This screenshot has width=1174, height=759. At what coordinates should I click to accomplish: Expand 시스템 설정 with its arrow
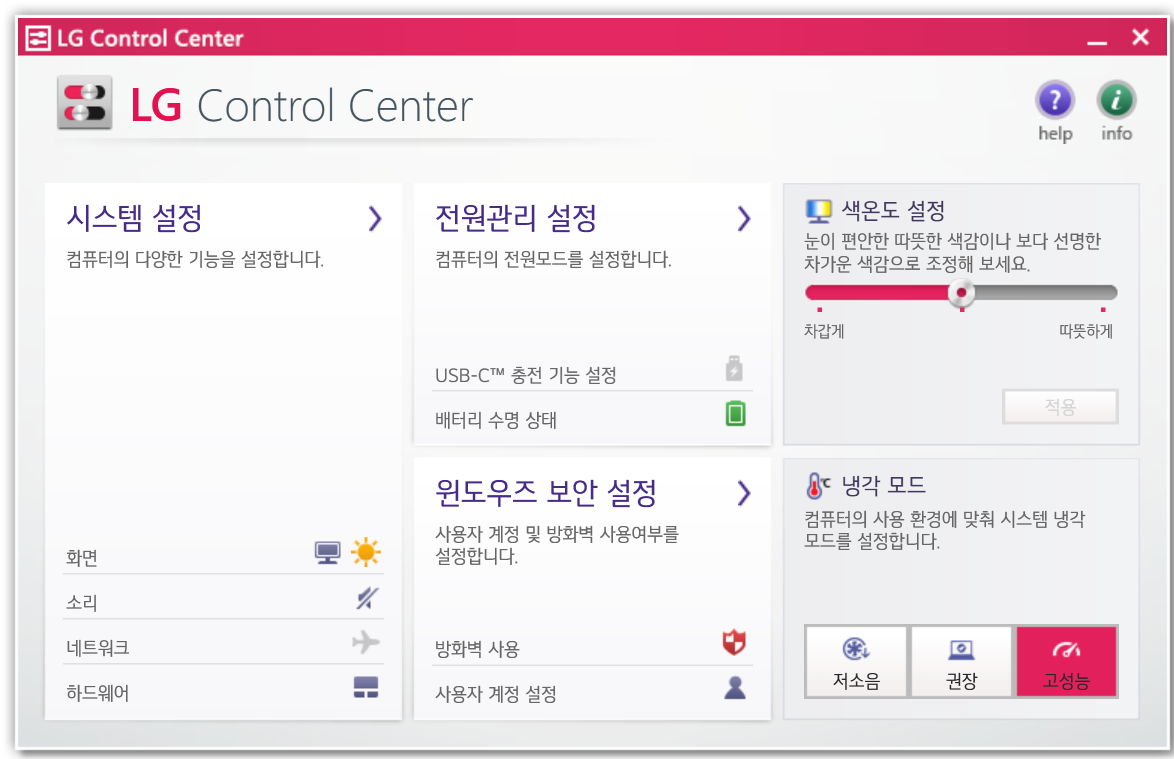pos(375,219)
